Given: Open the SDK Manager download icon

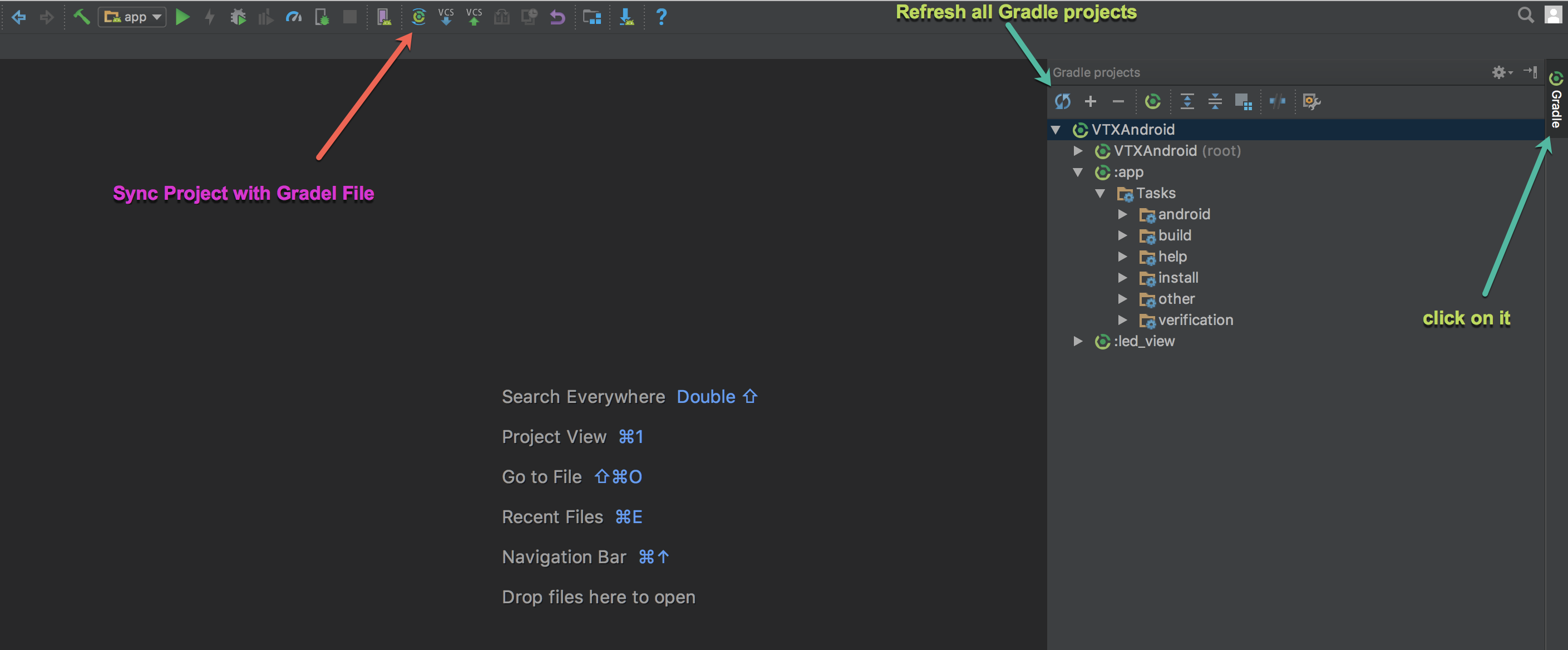Looking at the screenshot, I should pyautogui.click(x=627, y=17).
